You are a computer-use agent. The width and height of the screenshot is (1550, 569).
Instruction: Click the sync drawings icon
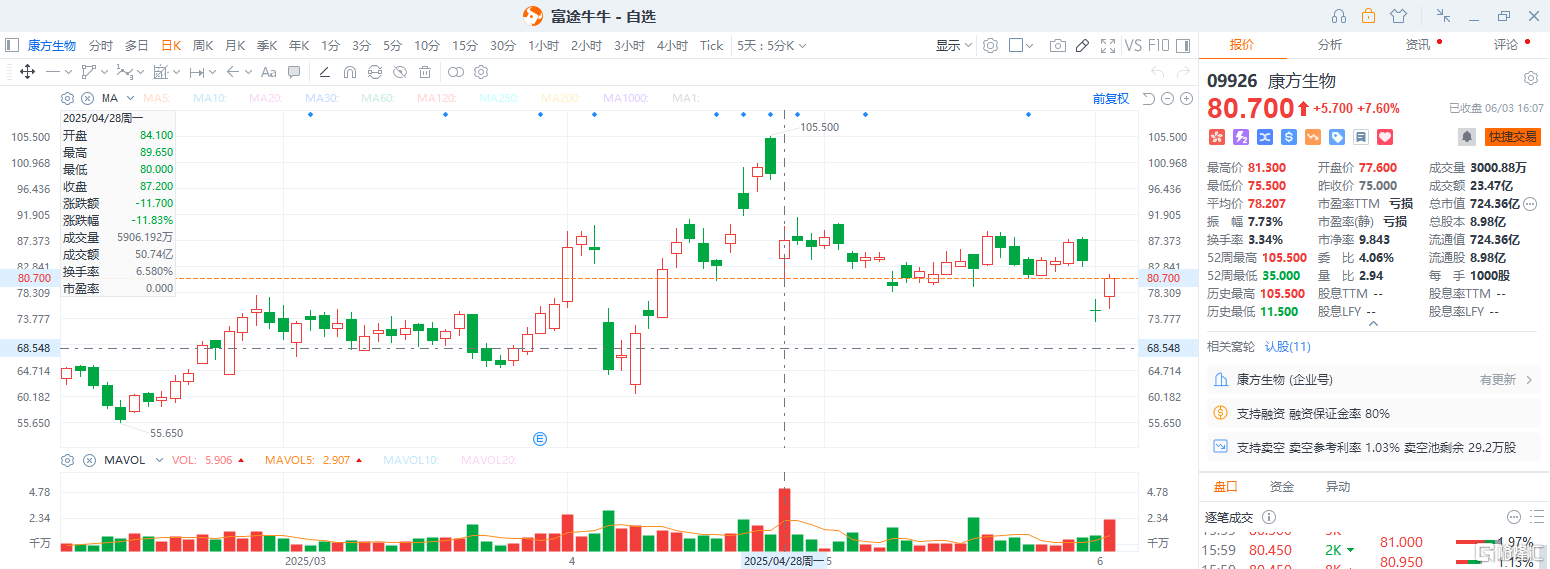[374, 72]
